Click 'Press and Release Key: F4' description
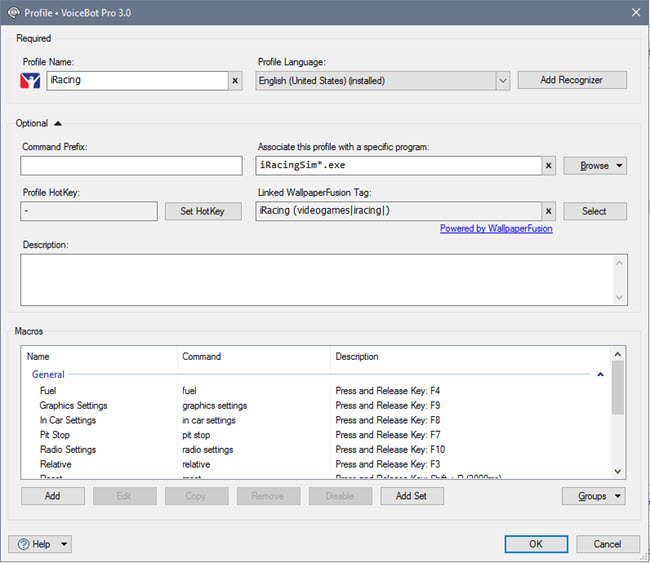The image size is (650, 563). [388, 391]
